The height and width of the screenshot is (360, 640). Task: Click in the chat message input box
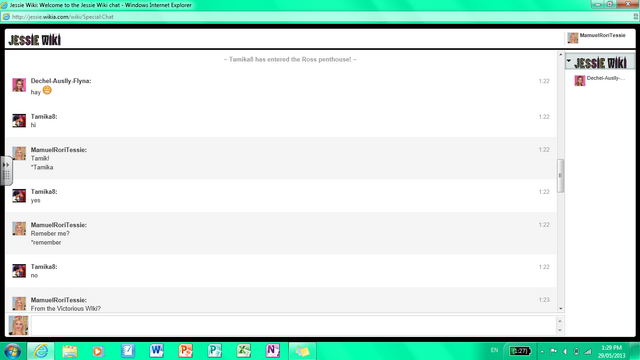294,325
